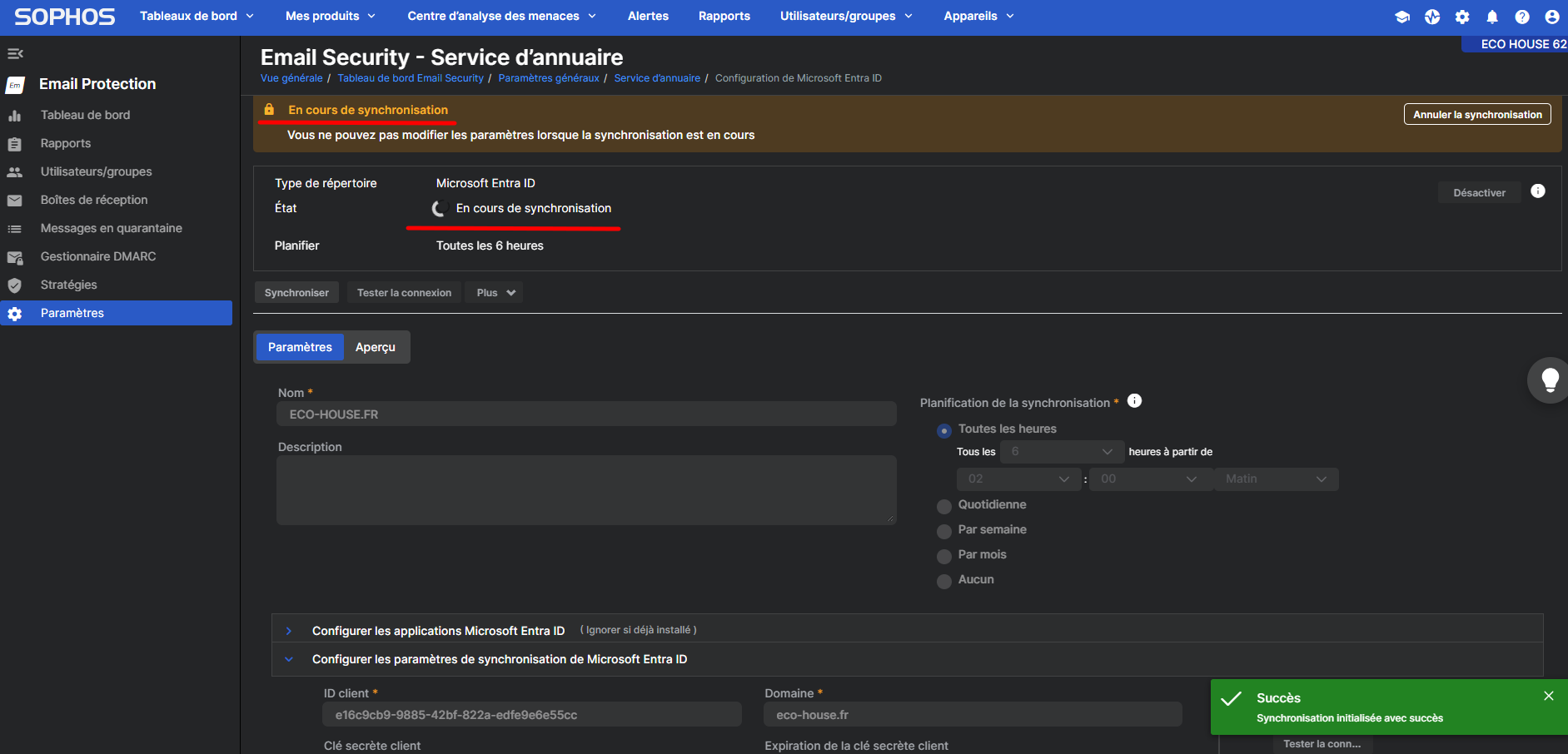The height and width of the screenshot is (754, 1568).
Task: Follow Tableau de bord Email Security breadcrumb
Action: pos(411,78)
